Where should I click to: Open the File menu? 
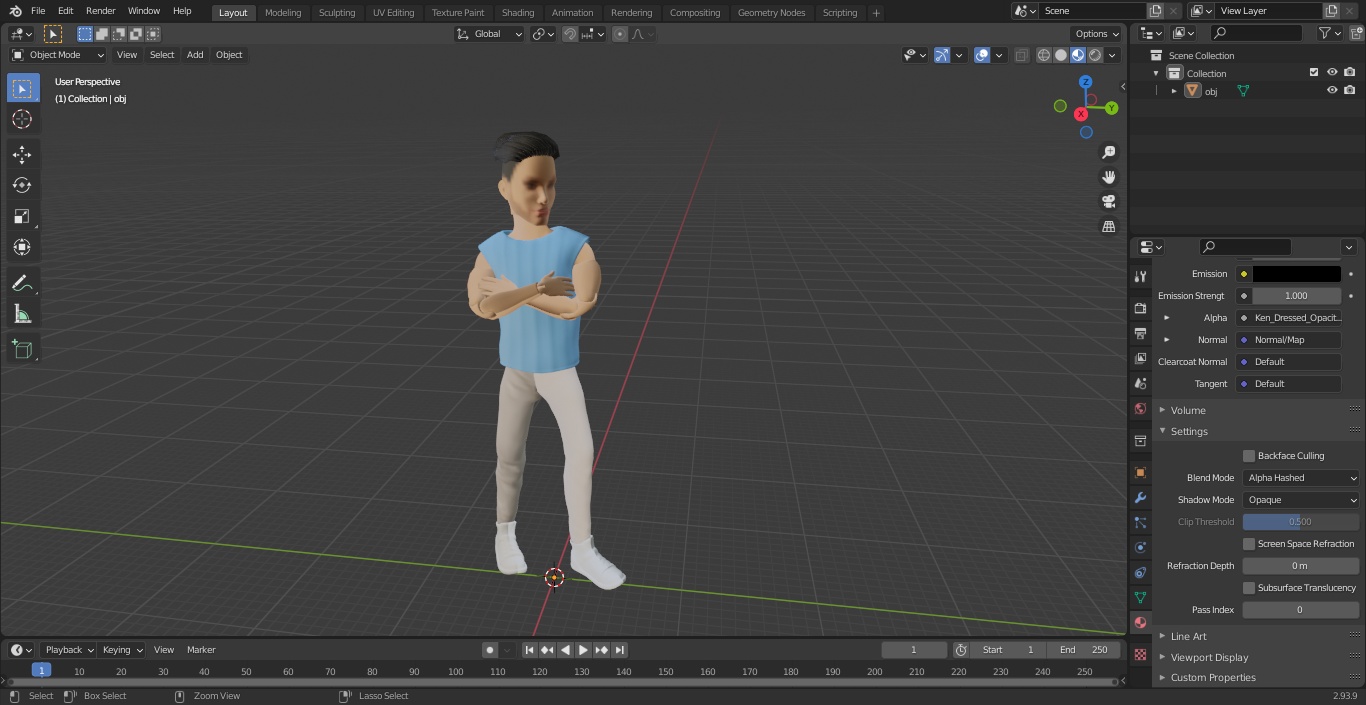(38, 11)
